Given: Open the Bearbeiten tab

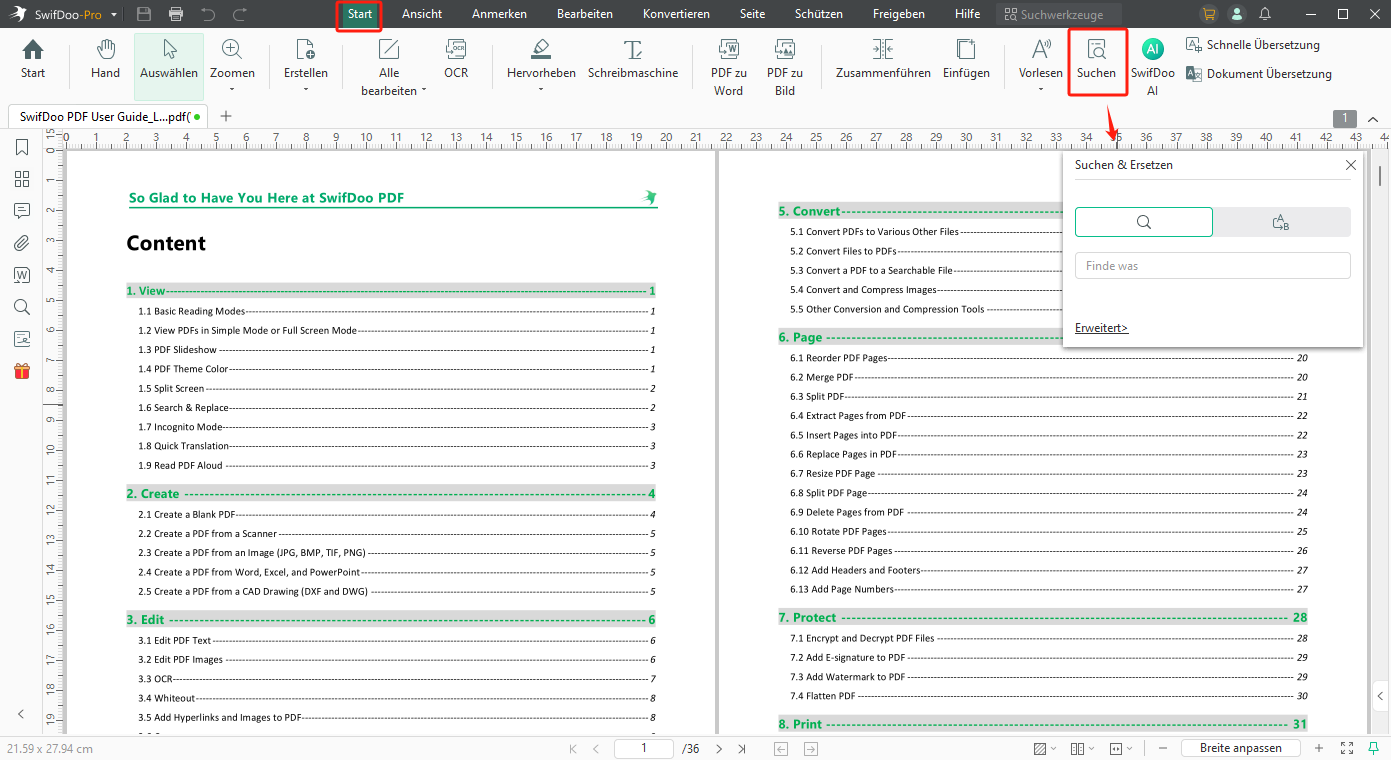Looking at the screenshot, I should tap(585, 14).
